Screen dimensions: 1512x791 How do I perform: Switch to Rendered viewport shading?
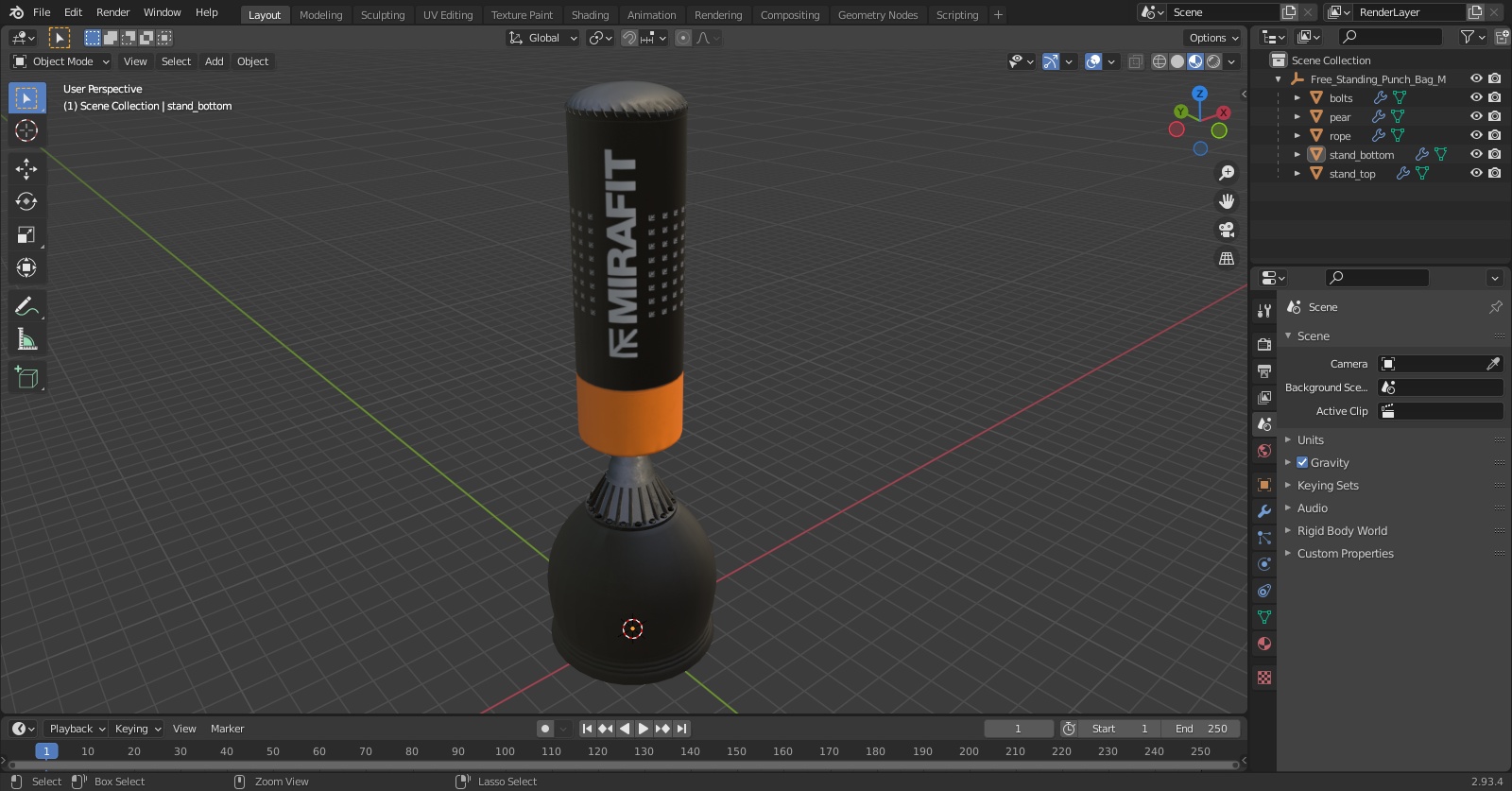[1213, 61]
